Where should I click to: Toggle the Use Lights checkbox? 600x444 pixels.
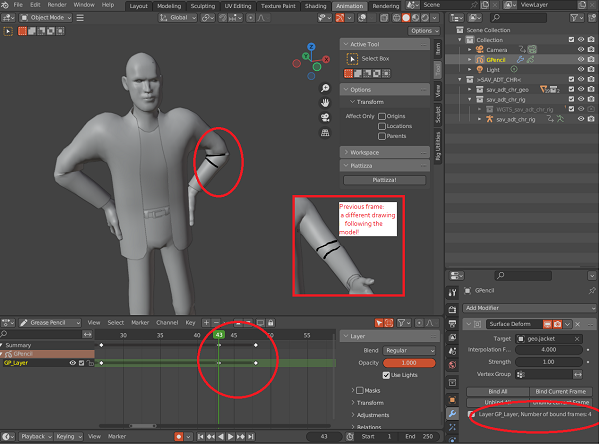click(x=387, y=373)
